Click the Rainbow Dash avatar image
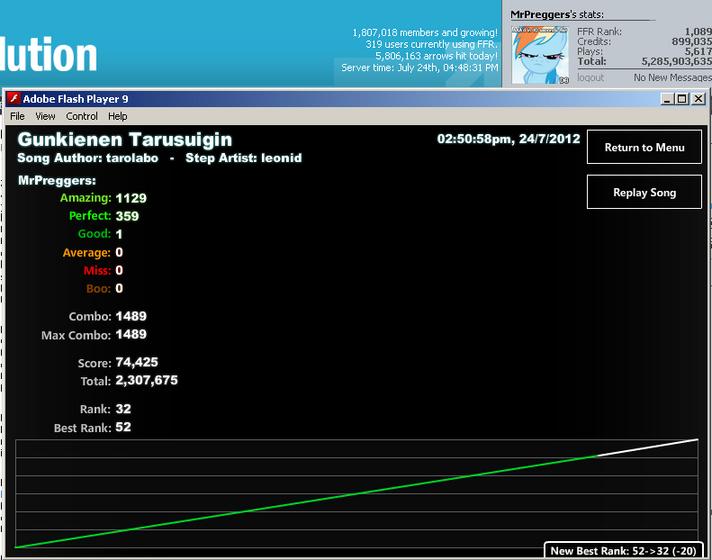Screen dimensions: 712x560 click(x=540, y=55)
